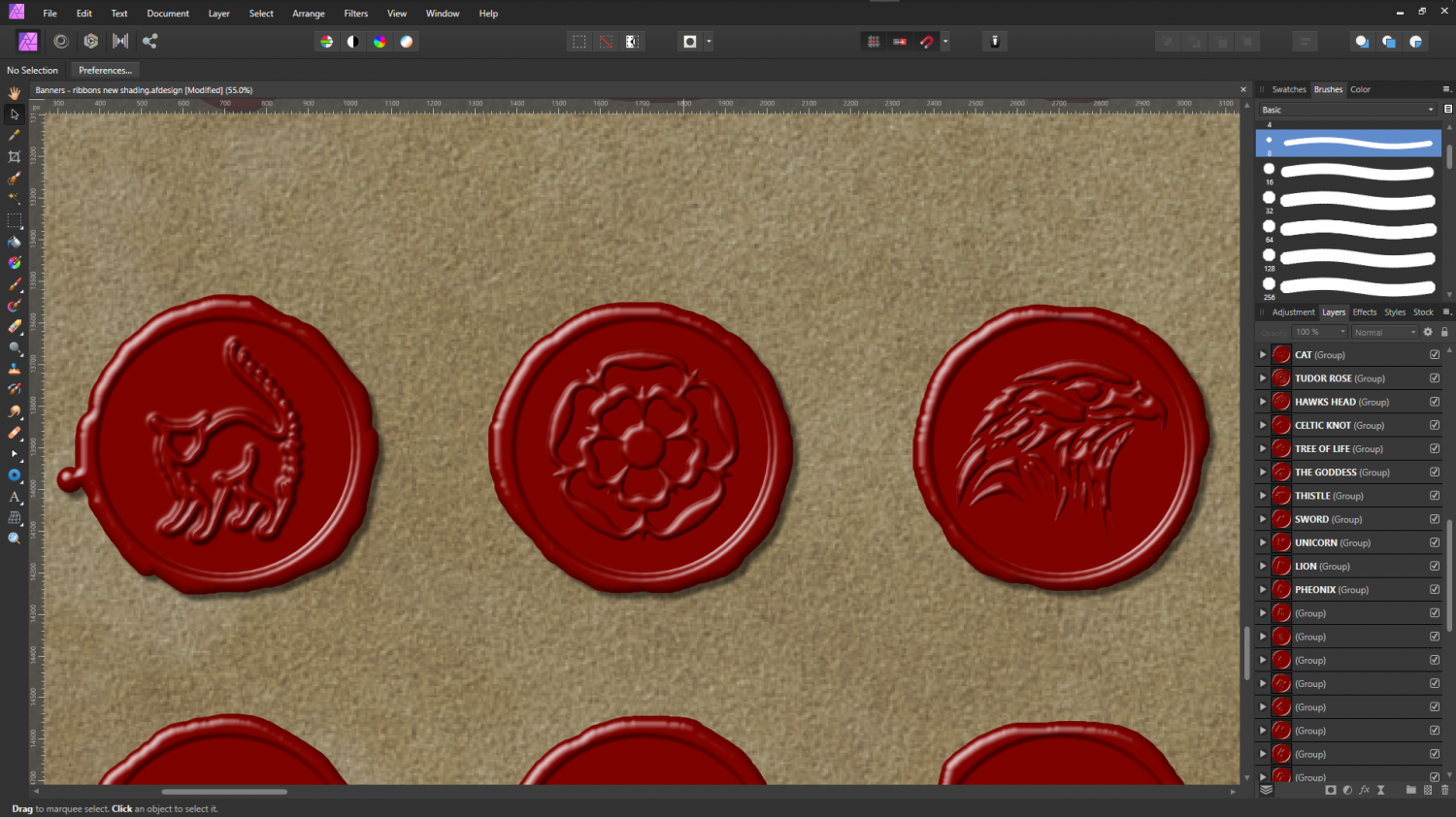1456x818 pixels.
Task: Click the Preferences... button
Action: 105,70
